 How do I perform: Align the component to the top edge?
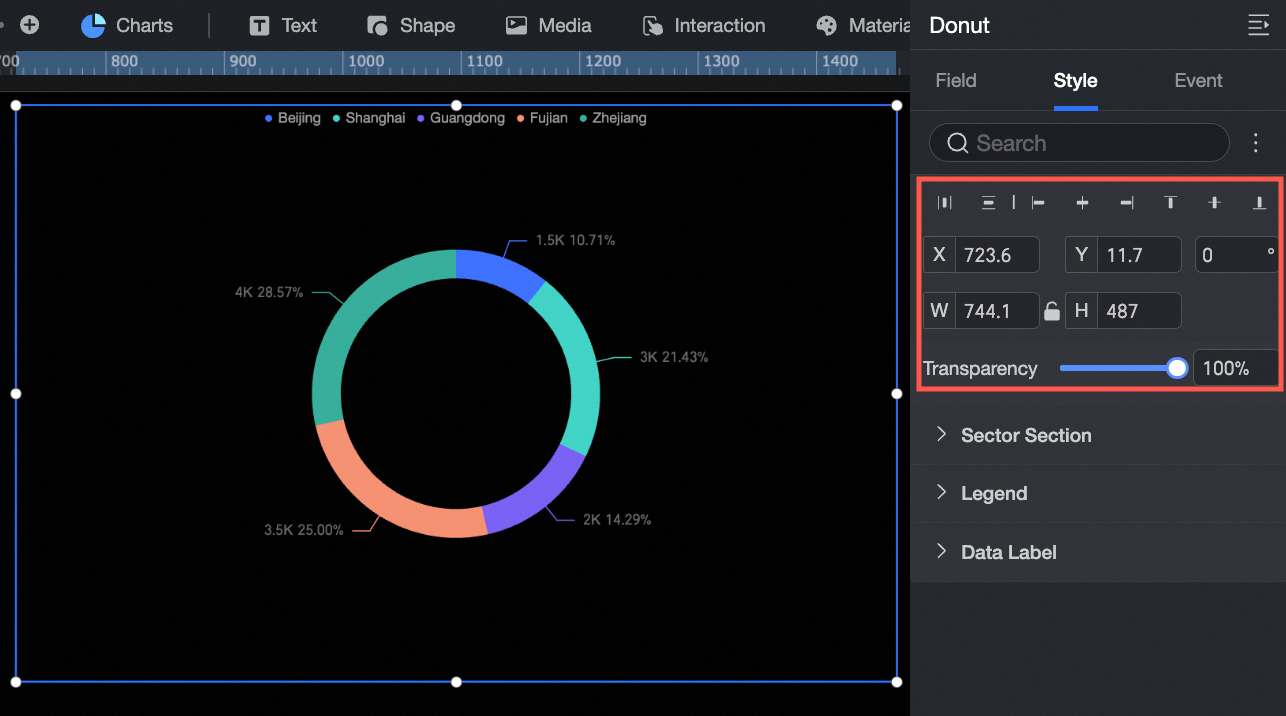click(1170, 203)
